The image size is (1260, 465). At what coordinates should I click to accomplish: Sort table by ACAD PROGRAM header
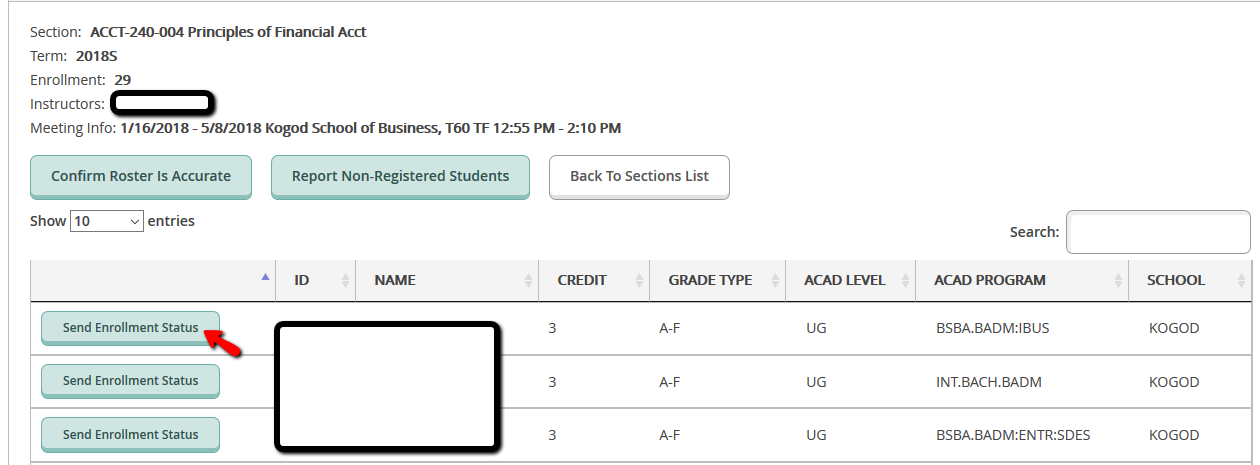990,280
